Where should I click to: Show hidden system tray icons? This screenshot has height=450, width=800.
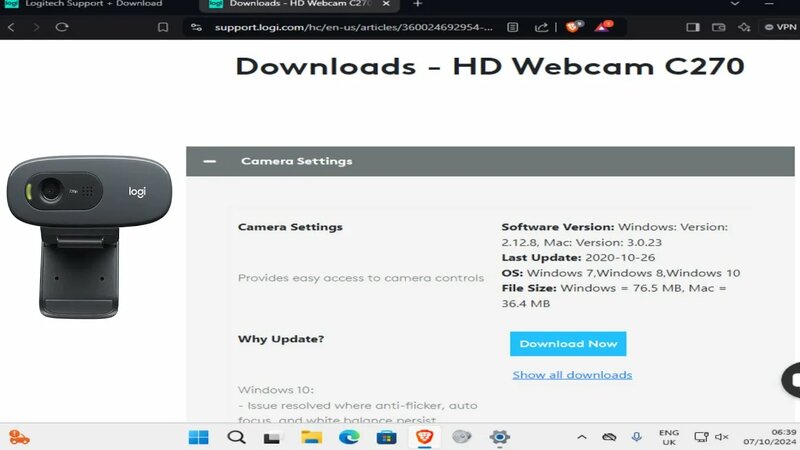coord(582,437)
